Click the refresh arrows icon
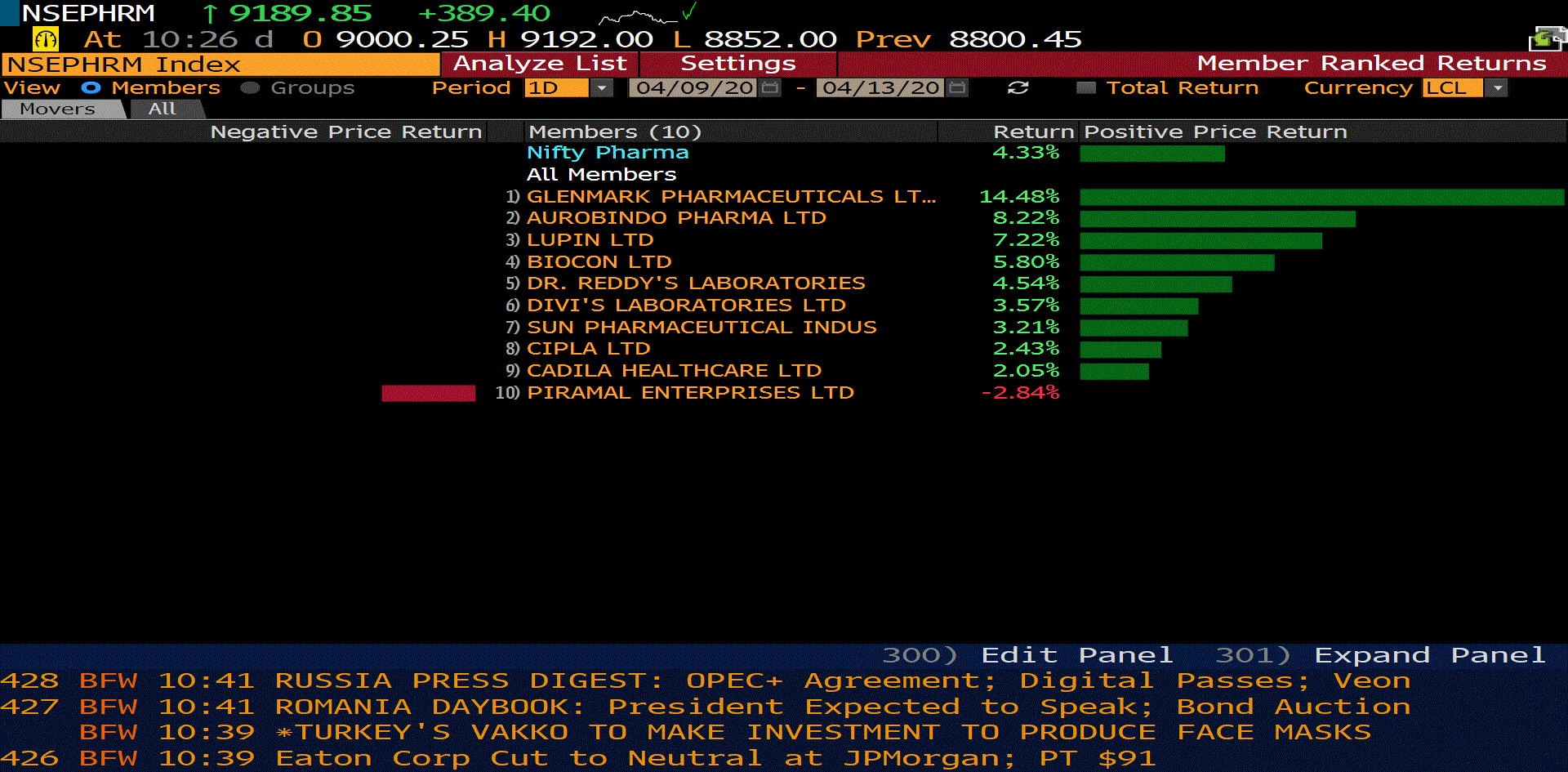The image size is (1568, 772). tap(1018, 88)
